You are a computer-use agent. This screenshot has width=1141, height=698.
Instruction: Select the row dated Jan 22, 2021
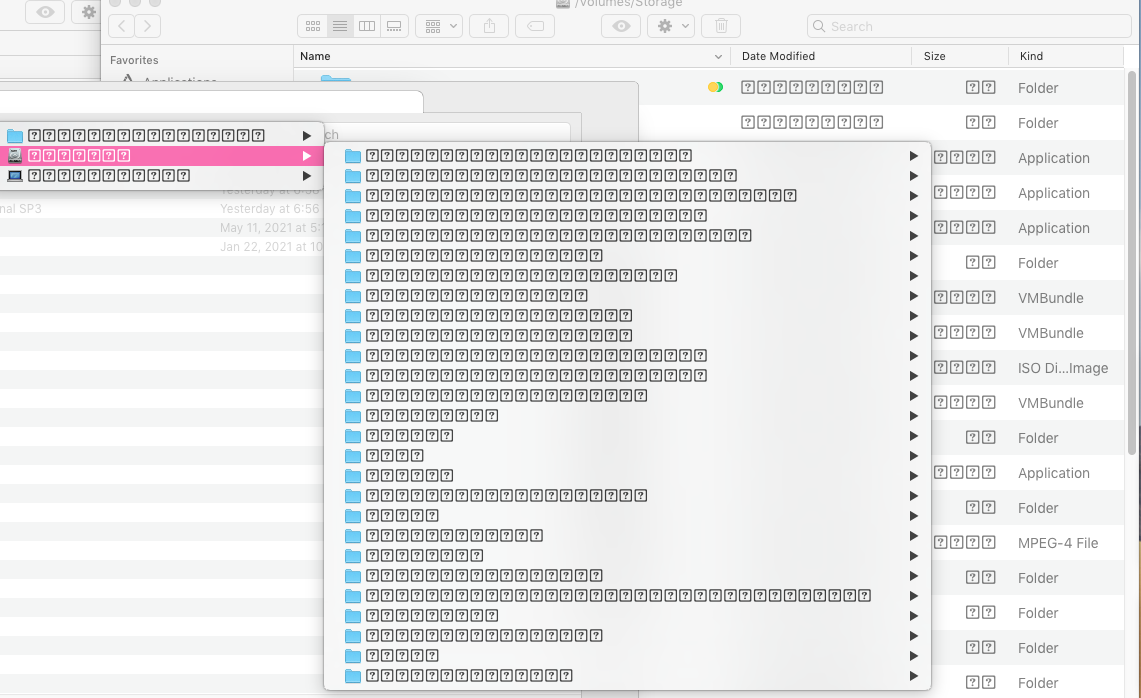click(x=160, y=247)
